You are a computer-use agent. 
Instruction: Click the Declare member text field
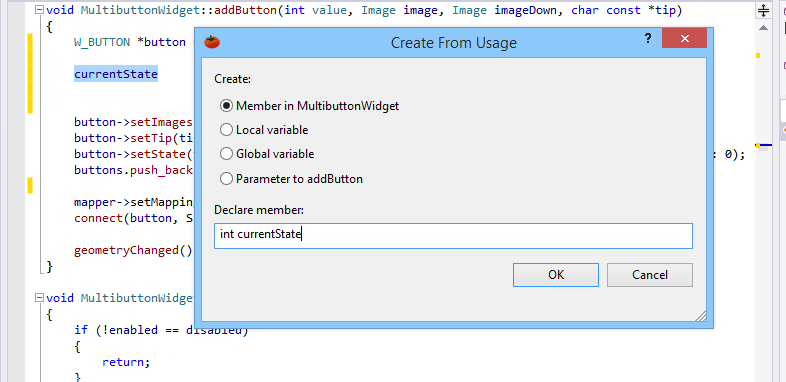[453, 236]
